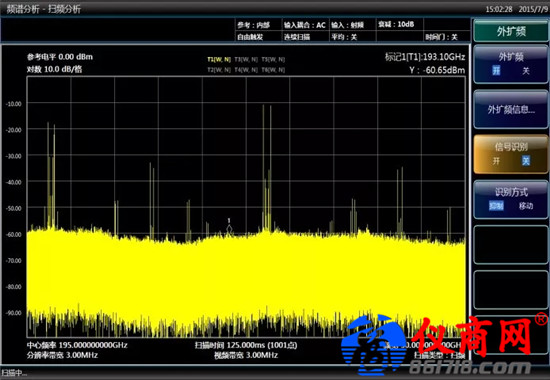Click the 外扩频 menu header at top right

click(x=511, y=32)
